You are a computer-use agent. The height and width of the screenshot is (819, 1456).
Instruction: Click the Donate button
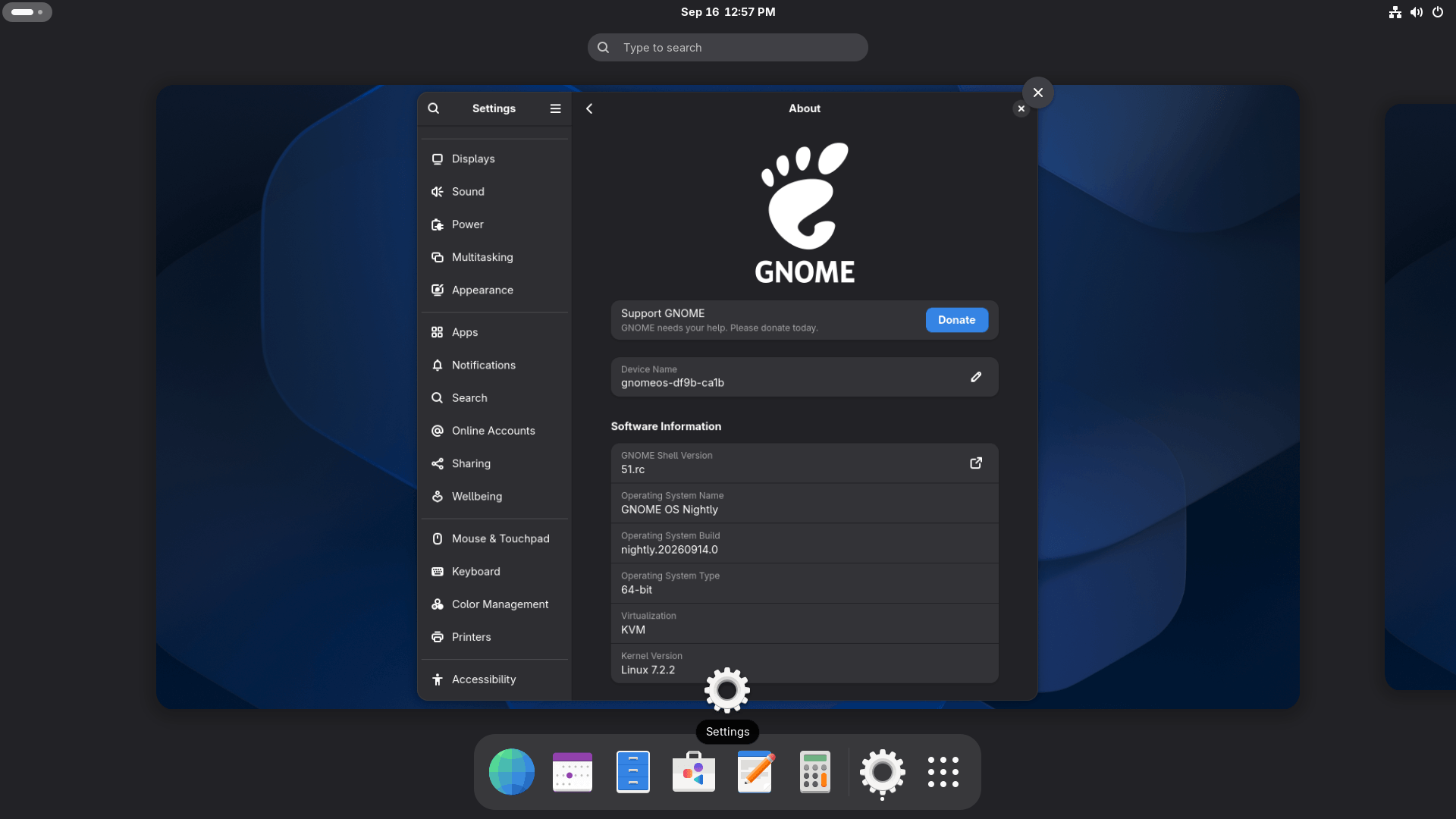(x=957, y=320)
